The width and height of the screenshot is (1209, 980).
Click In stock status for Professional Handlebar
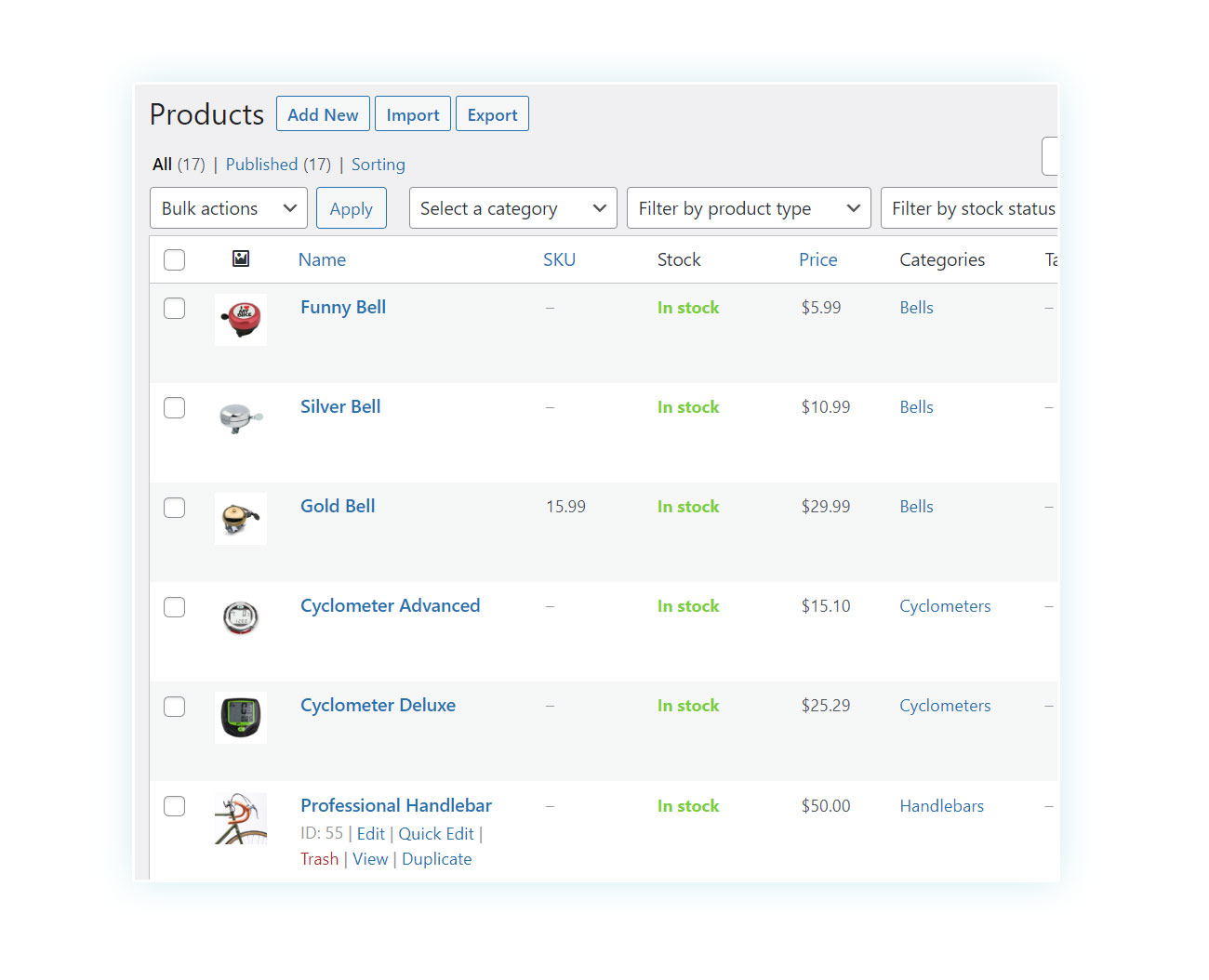pos(688,806)
